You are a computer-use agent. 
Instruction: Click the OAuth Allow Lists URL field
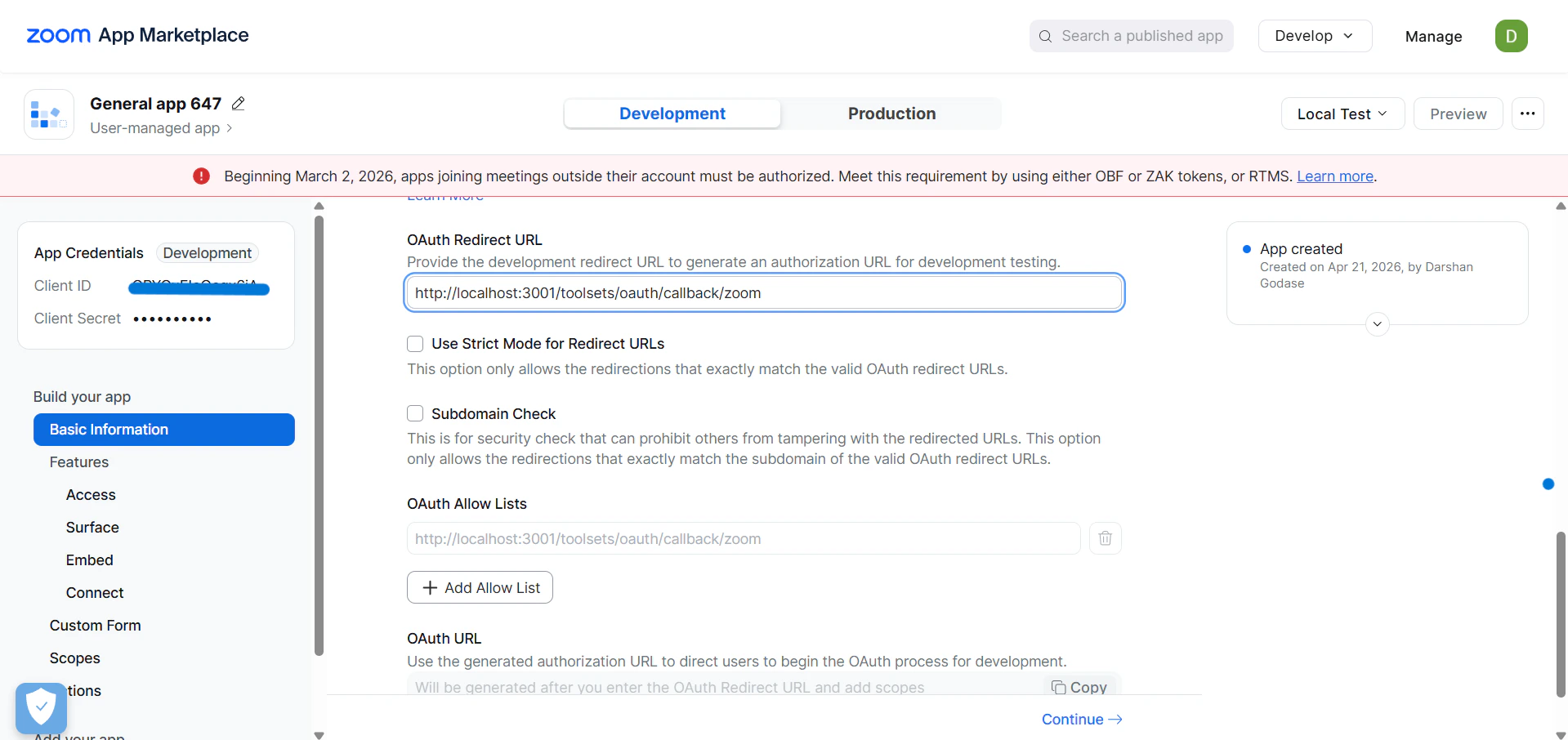(x=744, y=538)
